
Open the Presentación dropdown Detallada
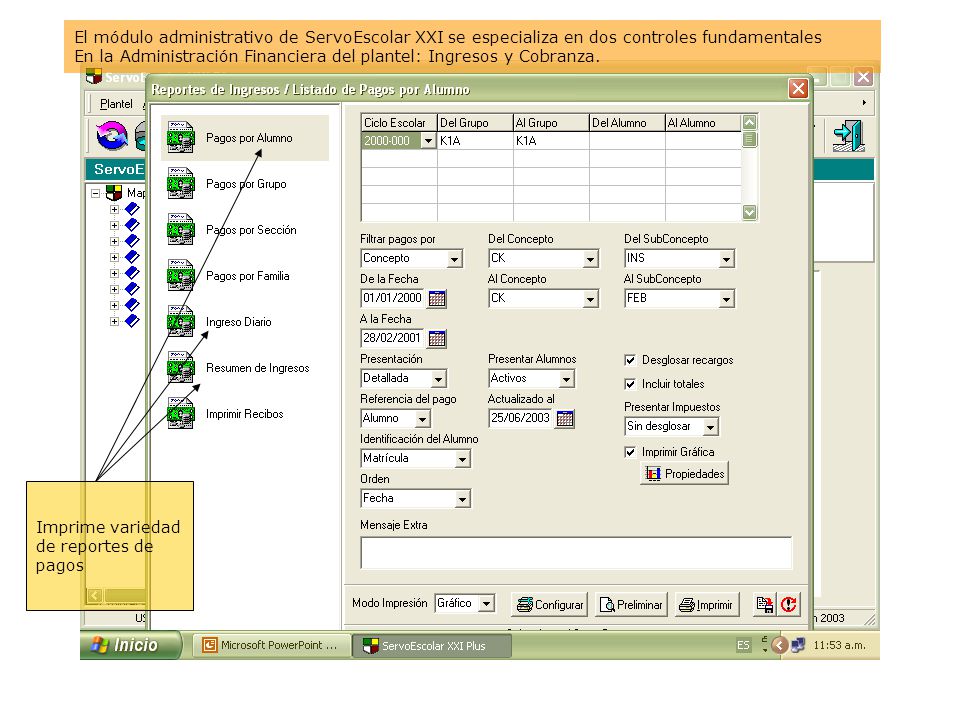coord(438,379)
